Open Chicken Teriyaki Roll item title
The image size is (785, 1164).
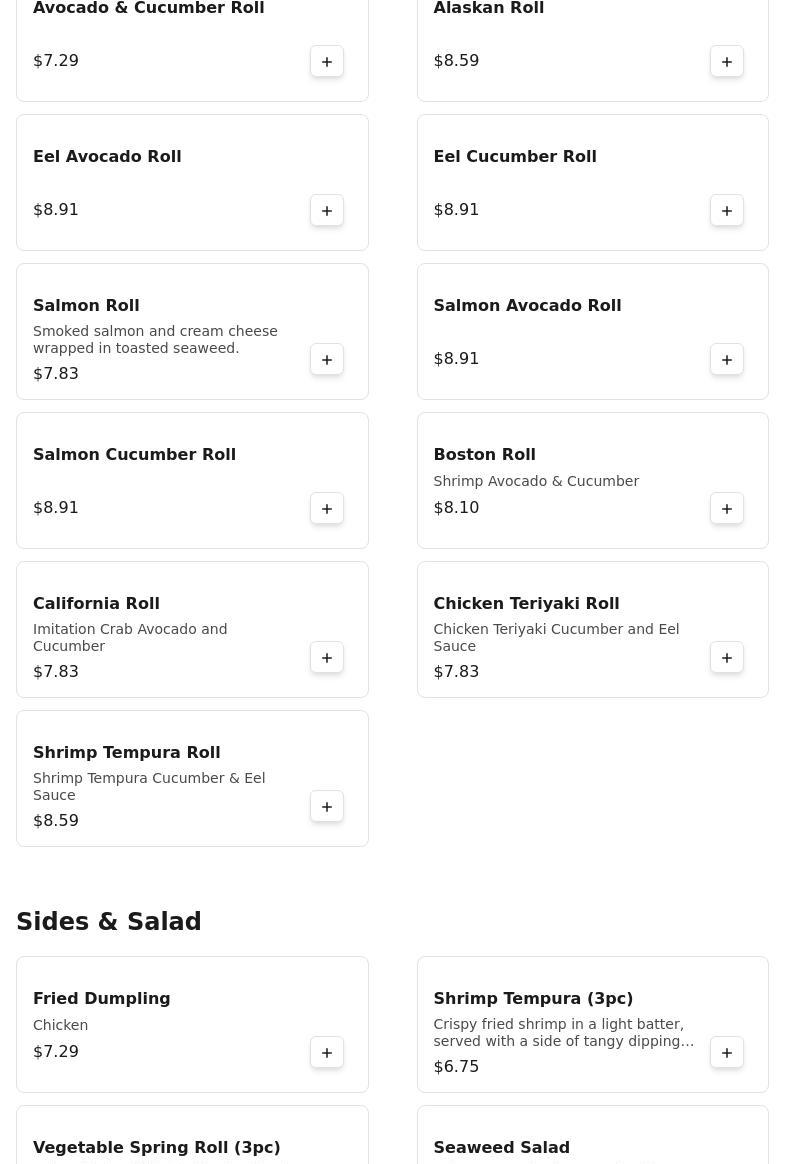tap(526, 604)
